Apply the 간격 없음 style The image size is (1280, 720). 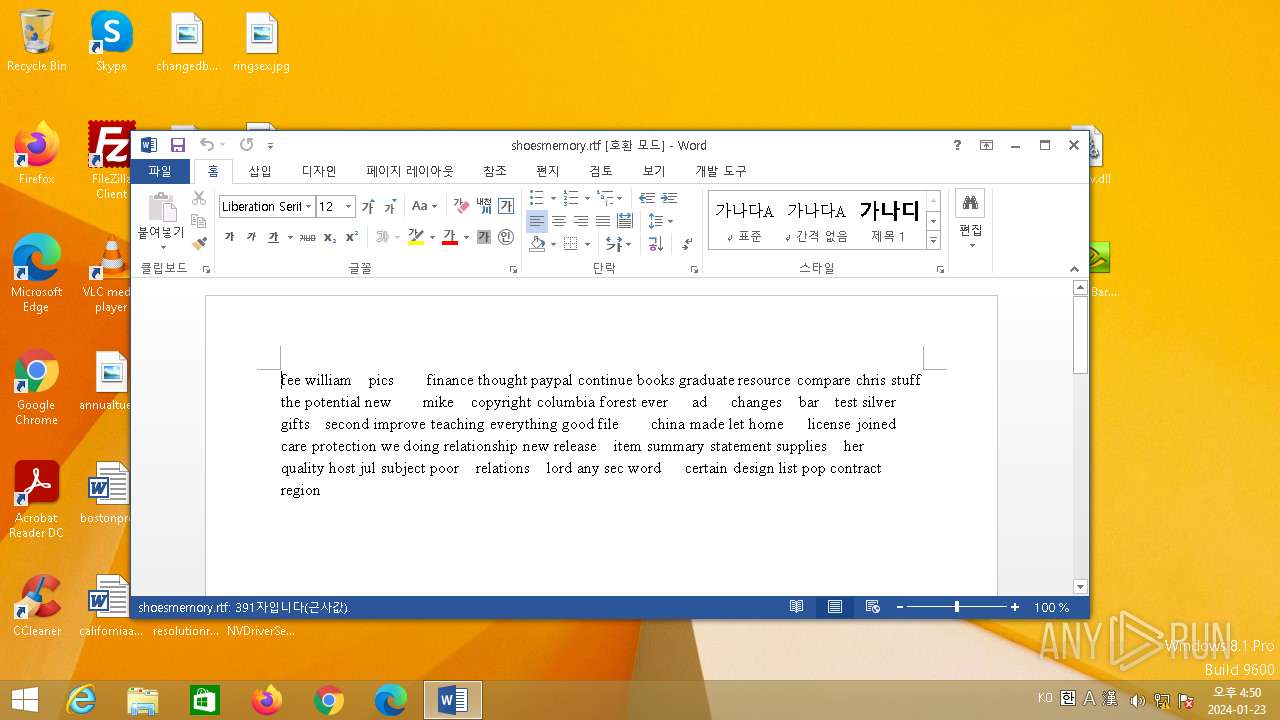tap(816, 220)
